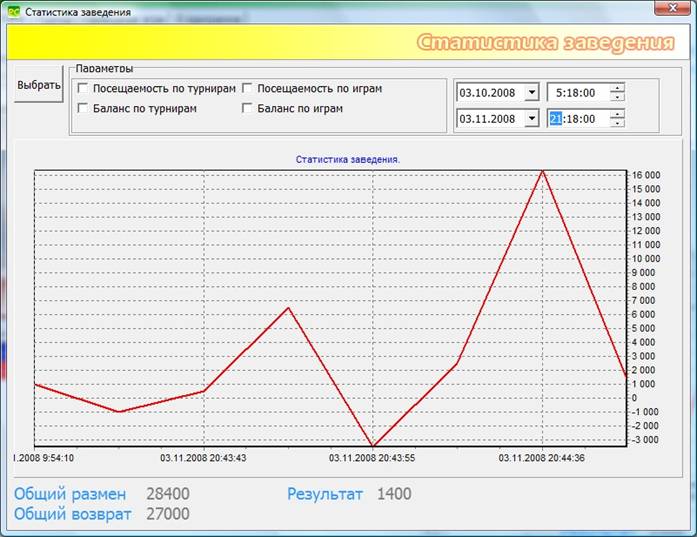Viewport: 697px width, 537px height.
Task: Click down arrow of the 21:18:00 time spinner
Action: [x=617, y=124]
